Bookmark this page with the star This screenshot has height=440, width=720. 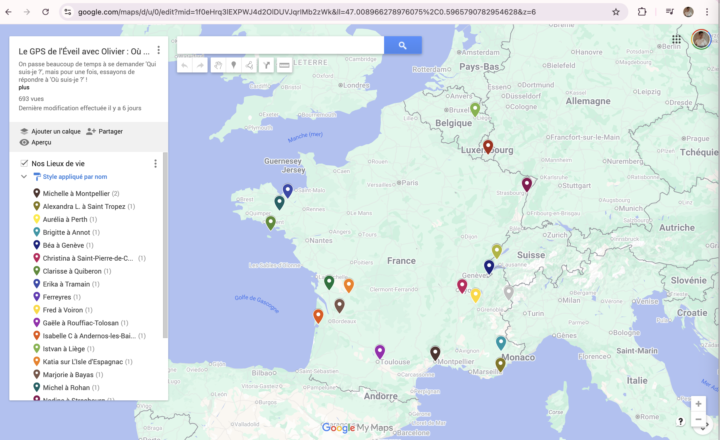(616, 12)
